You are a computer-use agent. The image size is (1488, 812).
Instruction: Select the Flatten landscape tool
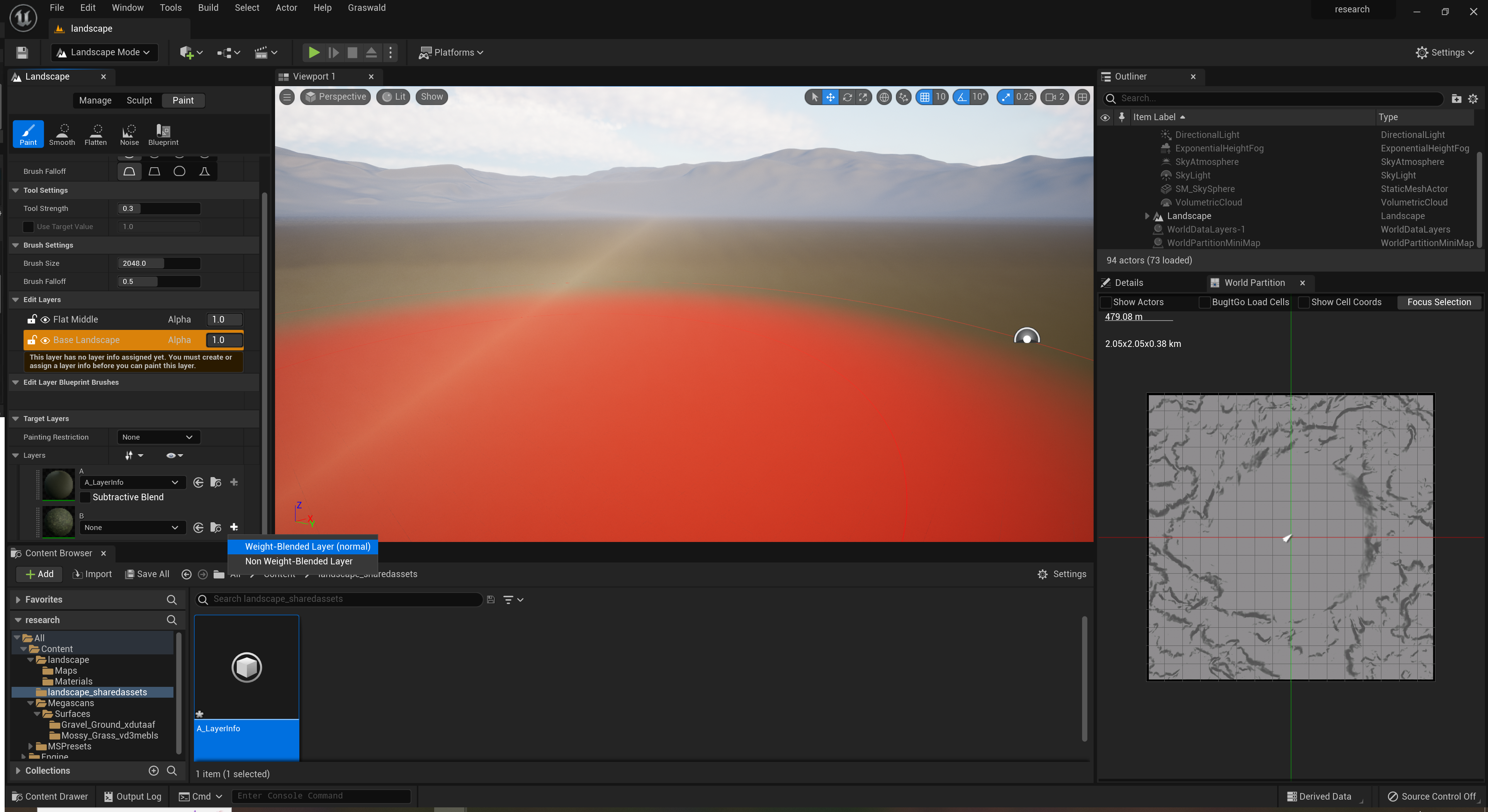(95, 134)
